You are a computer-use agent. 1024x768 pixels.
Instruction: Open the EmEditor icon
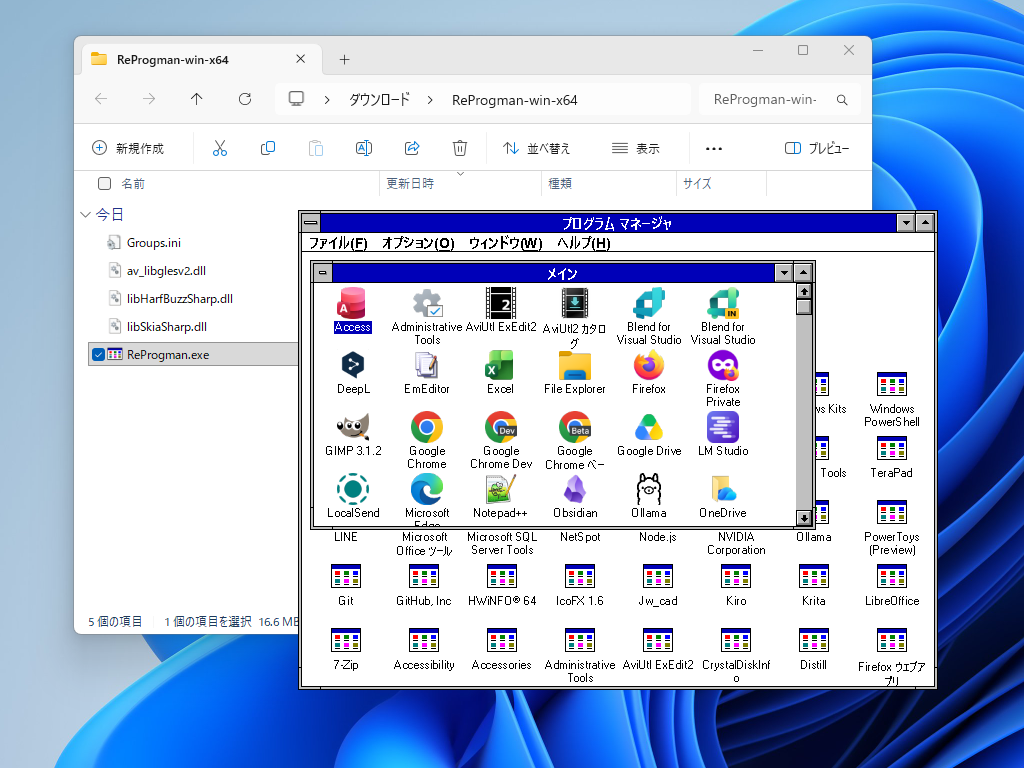[427, 373]
